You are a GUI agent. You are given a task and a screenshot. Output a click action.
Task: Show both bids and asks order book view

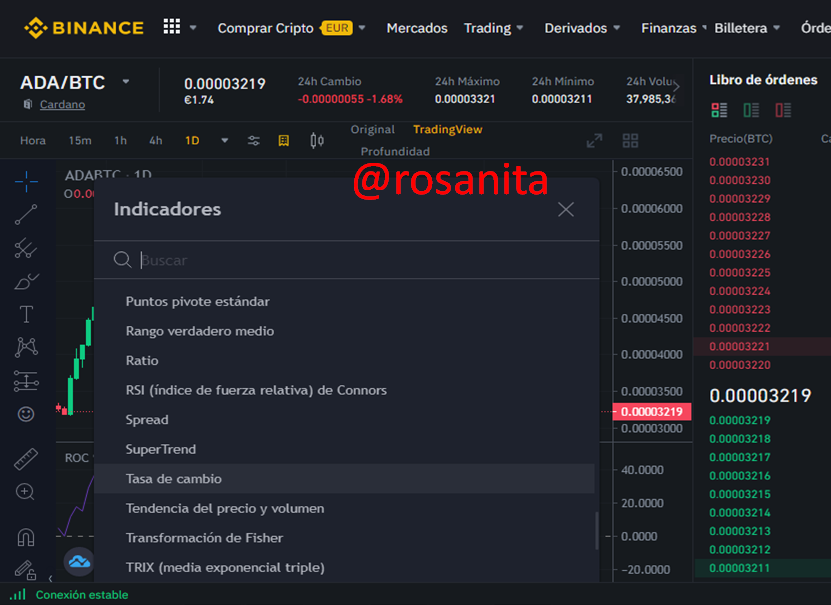click(719, 110)
